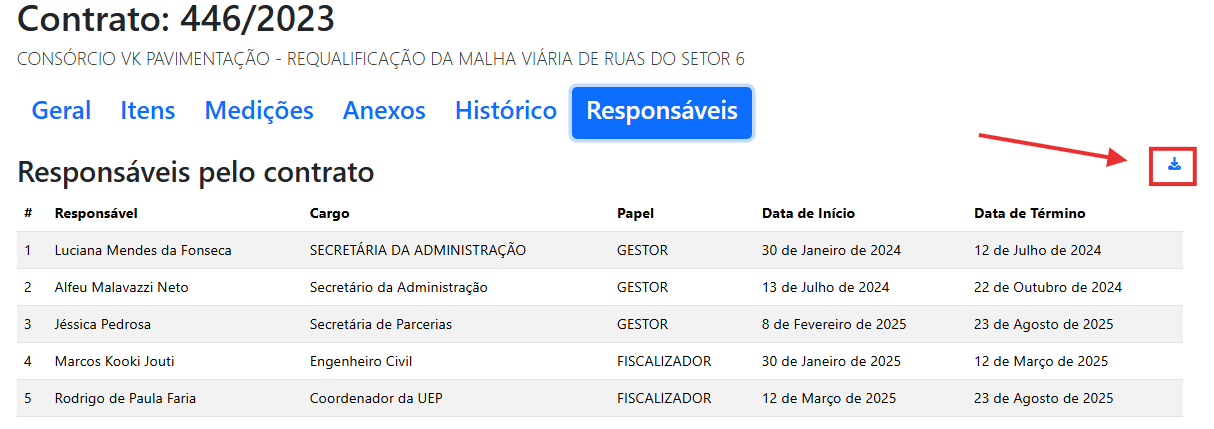
Task: Select the Rodrigo de Paula Faria row
Action: coord(125,399)
